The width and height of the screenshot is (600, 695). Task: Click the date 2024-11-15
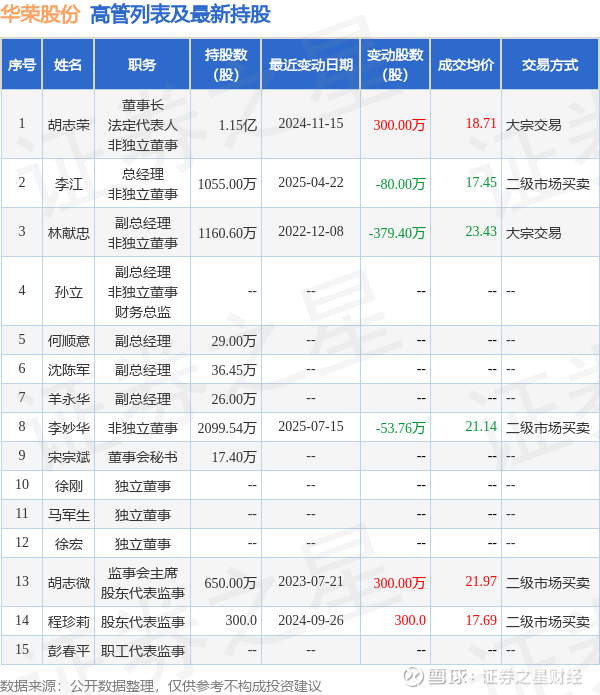[x=311, y=123]
